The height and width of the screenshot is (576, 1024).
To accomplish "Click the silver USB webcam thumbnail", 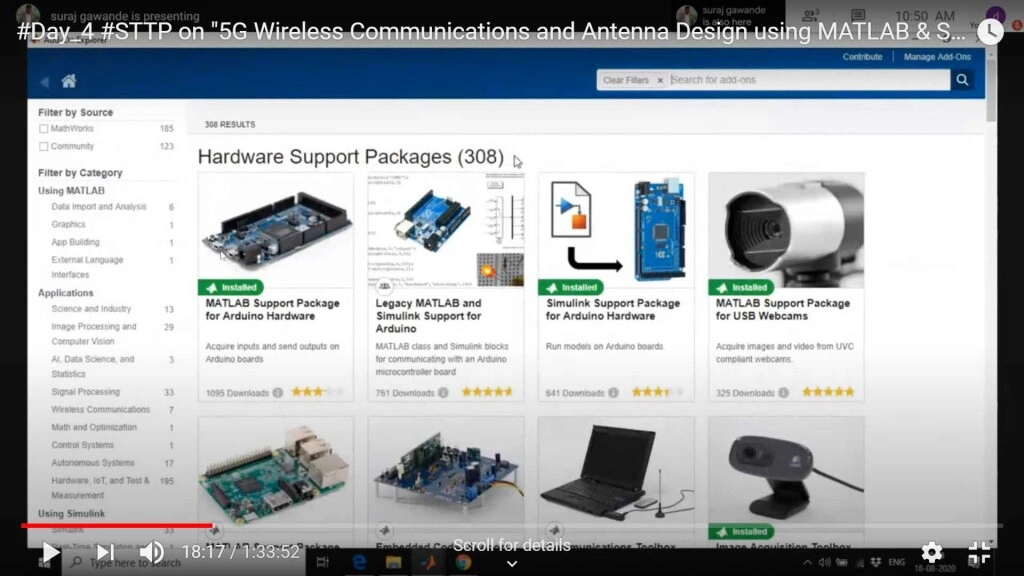I will pos(786,229).
